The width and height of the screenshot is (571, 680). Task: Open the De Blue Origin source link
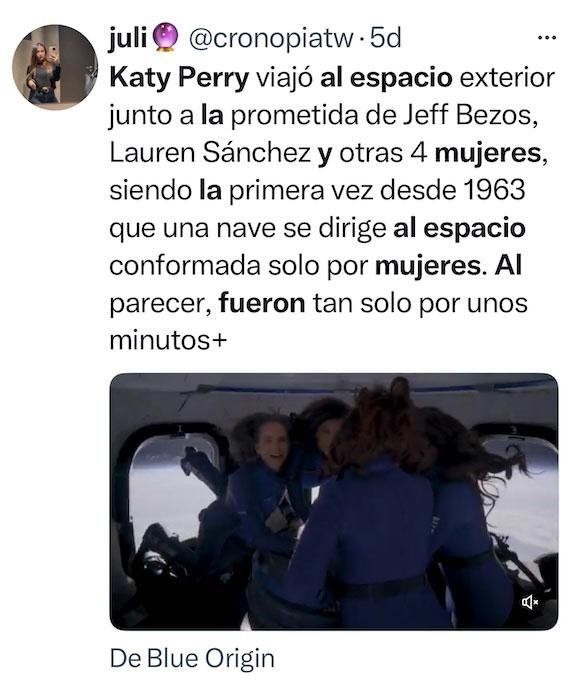coord(192,658)
